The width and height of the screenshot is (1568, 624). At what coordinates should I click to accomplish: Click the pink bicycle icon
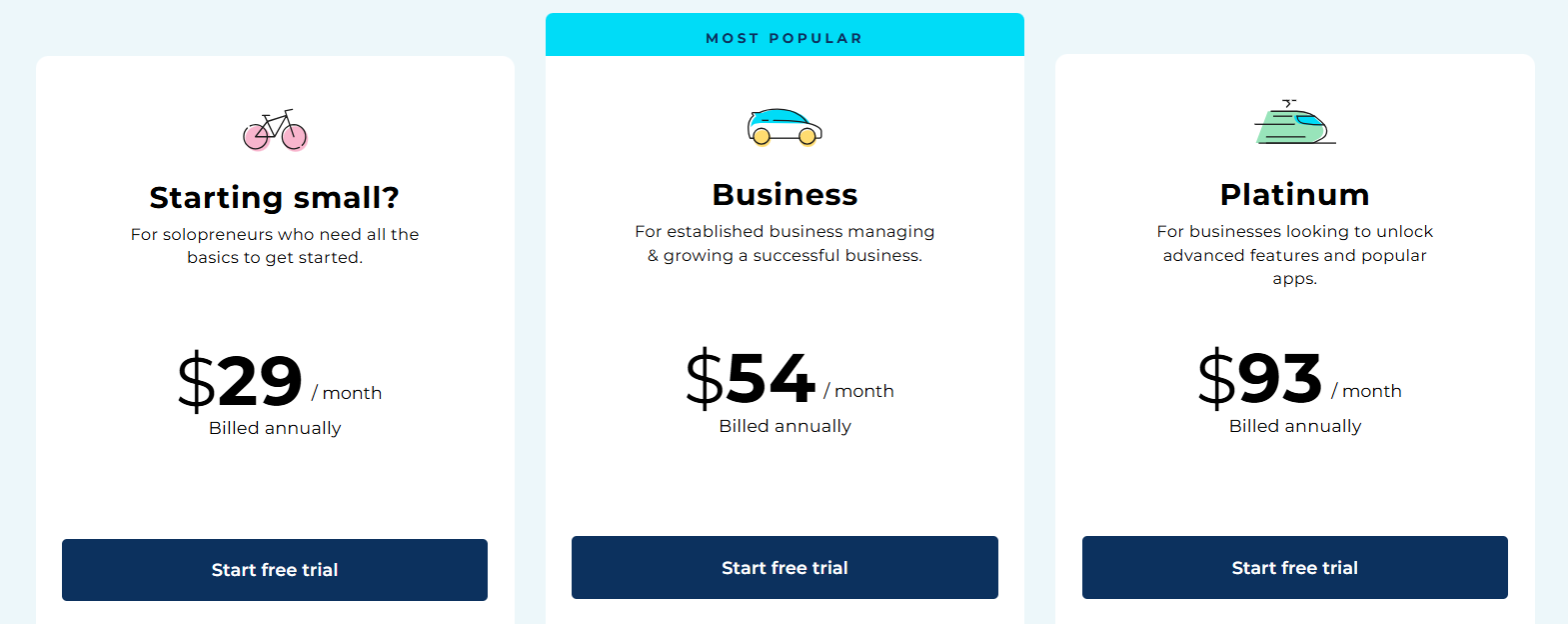click(x=275, y=130)
